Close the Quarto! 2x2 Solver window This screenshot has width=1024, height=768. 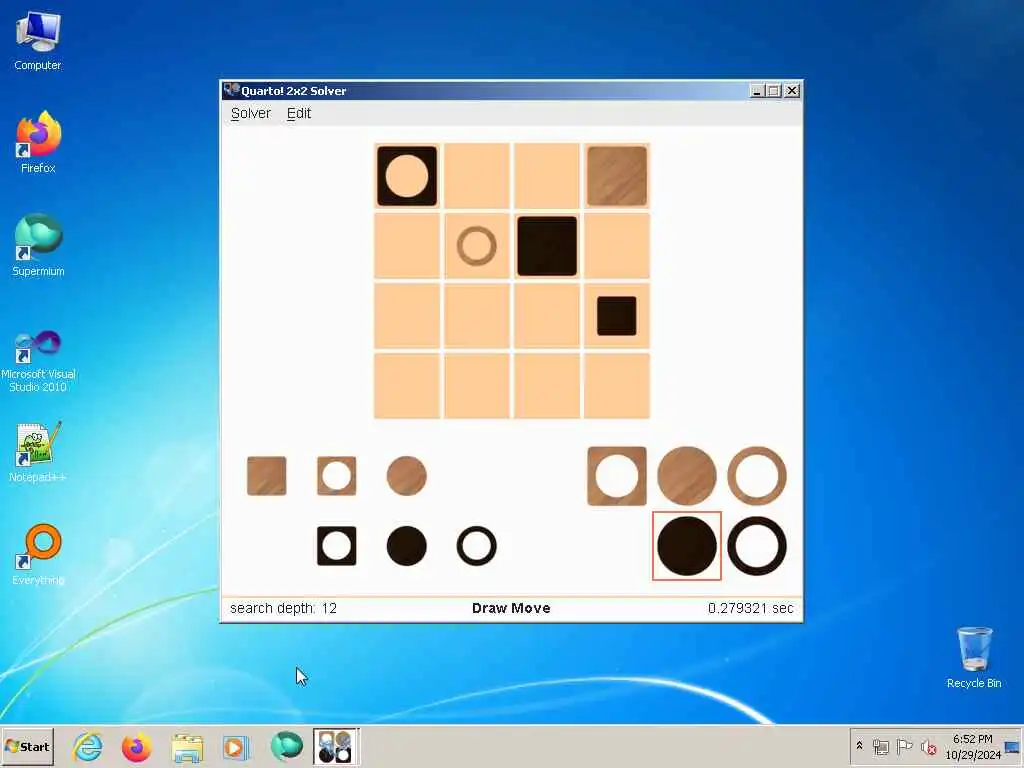coord(792,91)
